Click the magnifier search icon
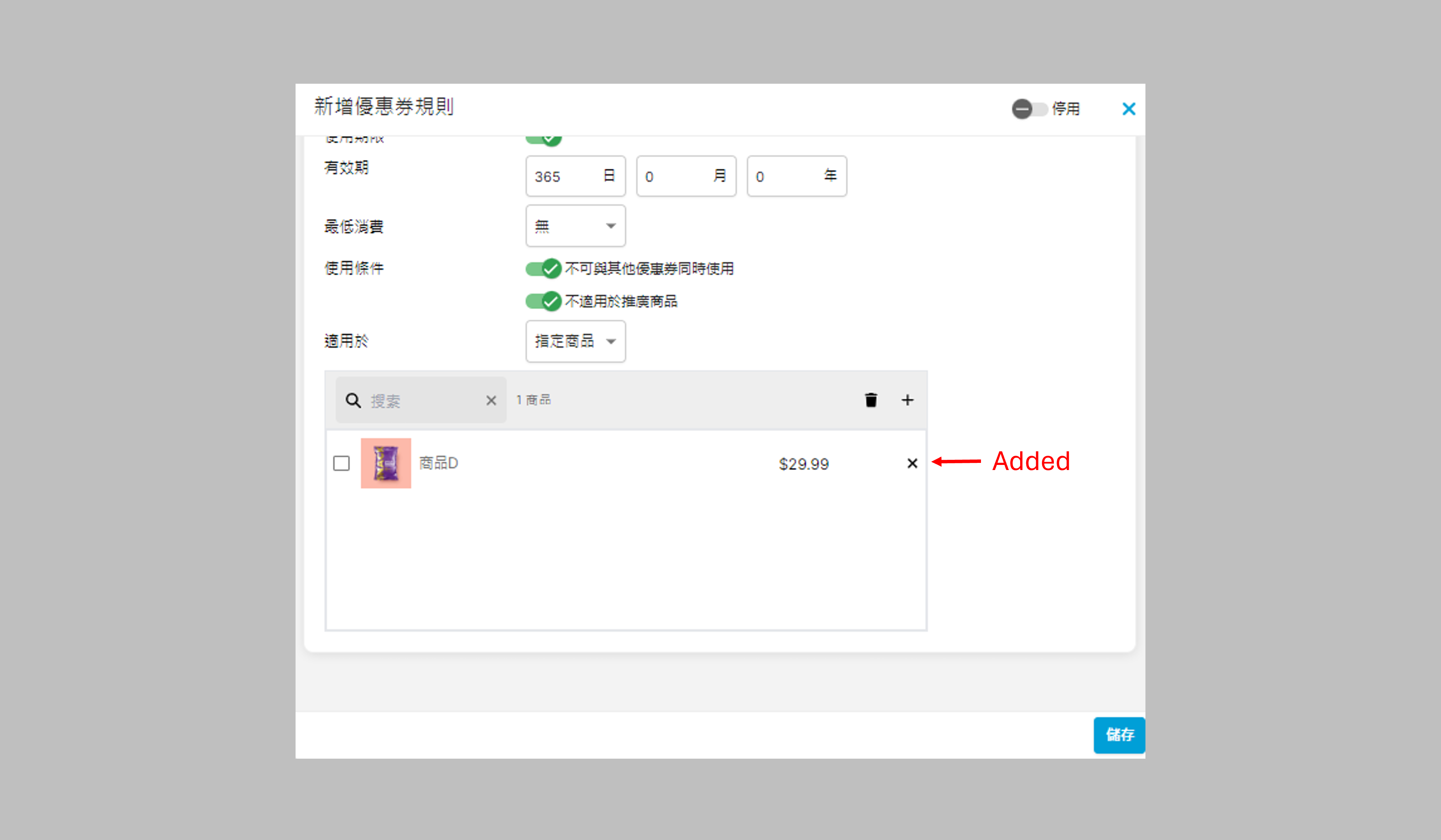The image size is (1441, 840). point(353,401)
